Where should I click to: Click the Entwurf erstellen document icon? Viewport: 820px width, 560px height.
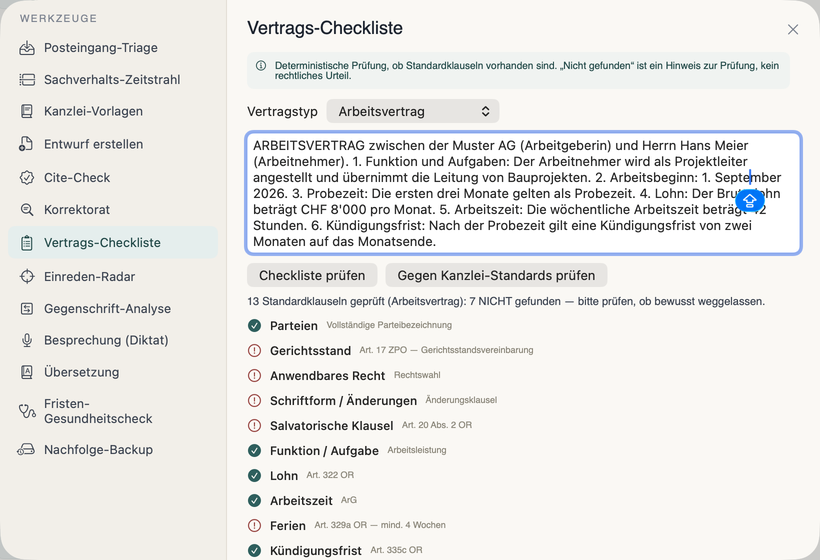coord(26,144)
